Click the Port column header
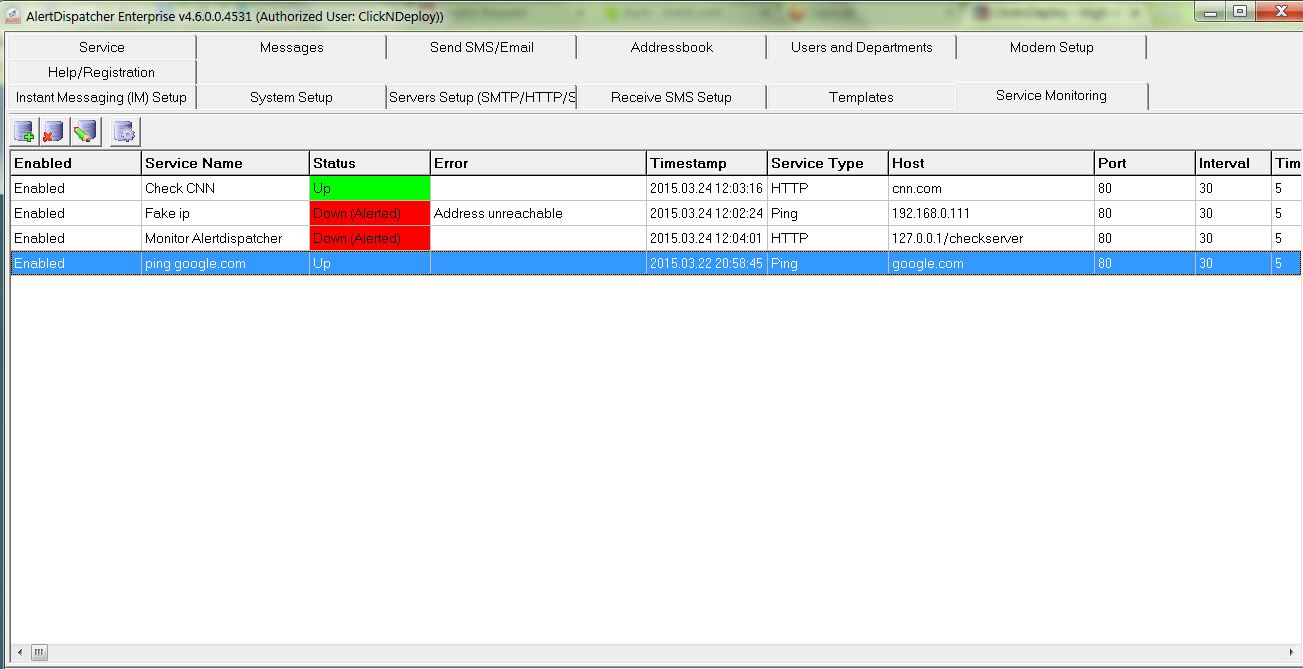 coord(1145,163)
